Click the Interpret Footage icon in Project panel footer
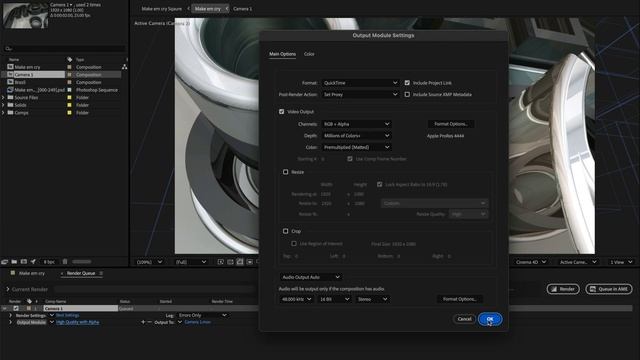Screen dimensions: 640x360 (x=4, y=262)
